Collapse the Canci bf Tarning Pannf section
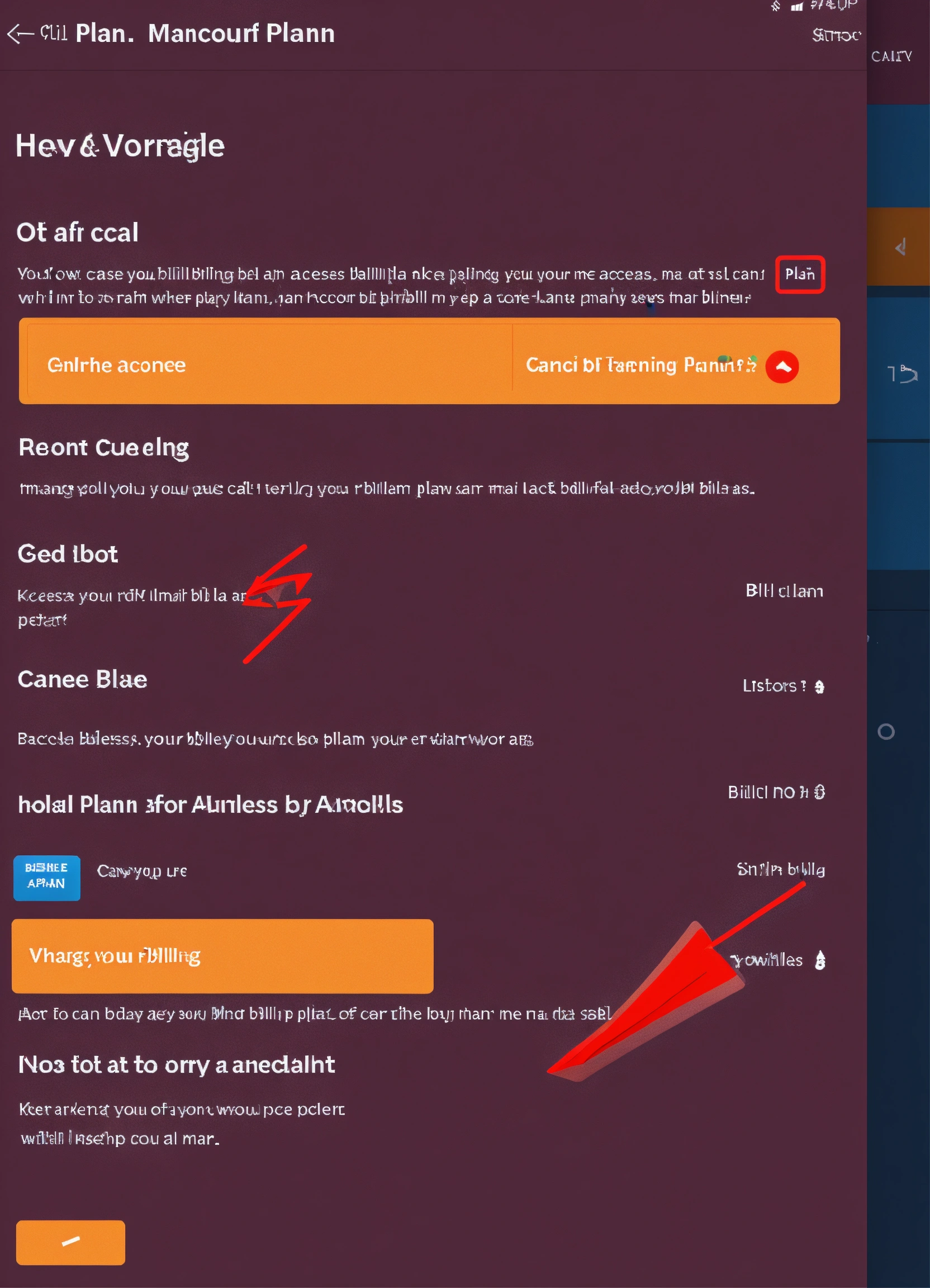This screenshot has width=930, height=1288. tap(640, 365)
